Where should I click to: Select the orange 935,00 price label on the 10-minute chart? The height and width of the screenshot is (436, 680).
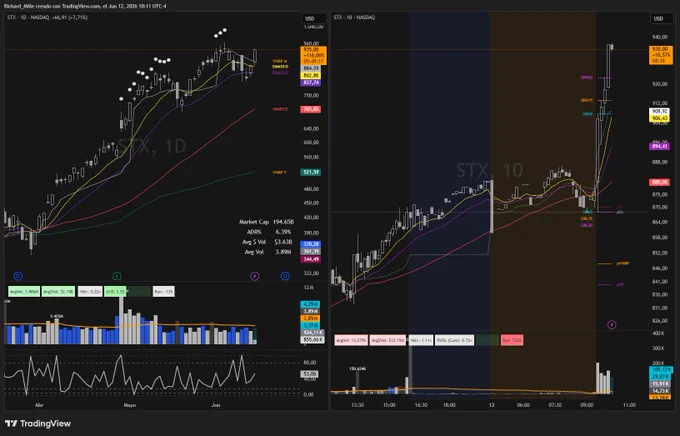(x=660, y=56)
